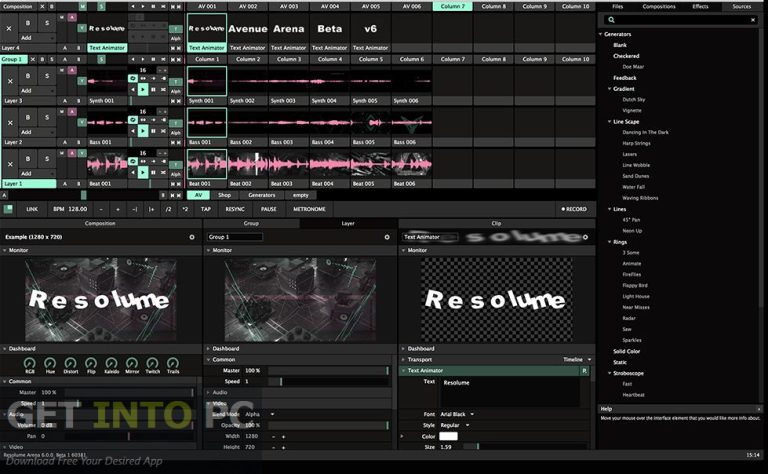Play Layer 2 clip forward
This screenshot has height=474, width=768.
[x=143, y=131]
